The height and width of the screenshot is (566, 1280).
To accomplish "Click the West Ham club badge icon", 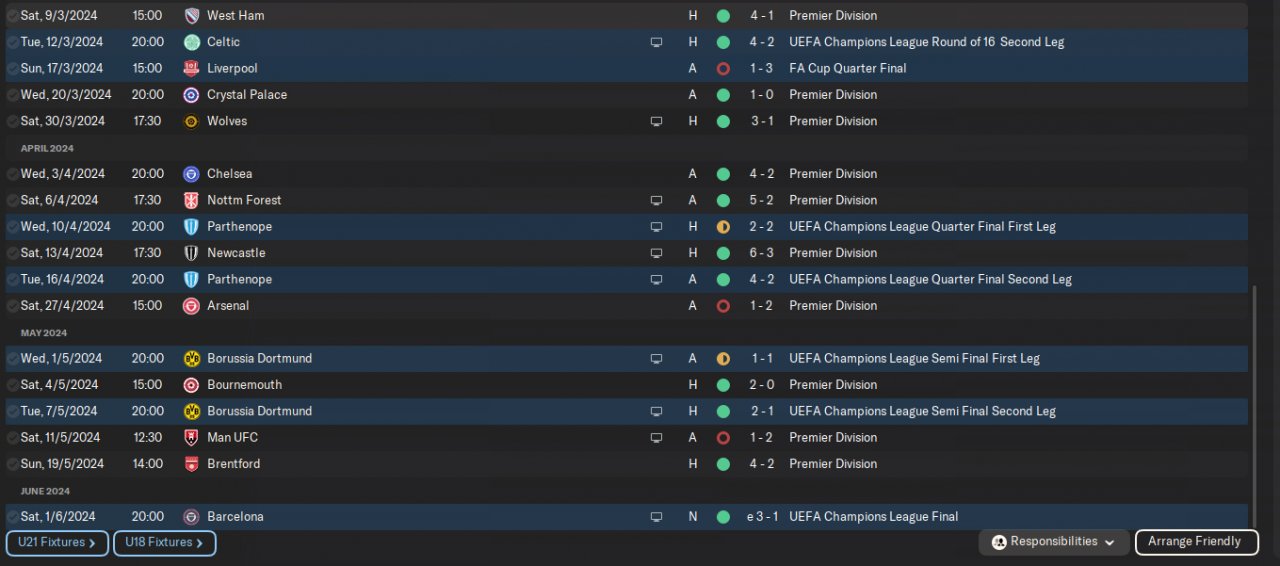I will tap(191, 16).
